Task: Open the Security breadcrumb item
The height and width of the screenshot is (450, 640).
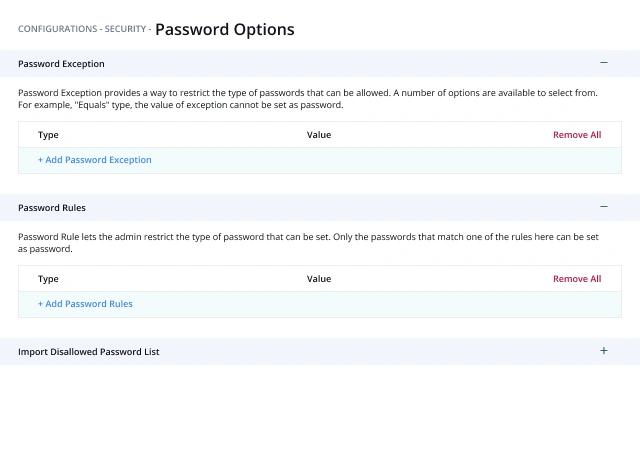Action: [125, 29]
